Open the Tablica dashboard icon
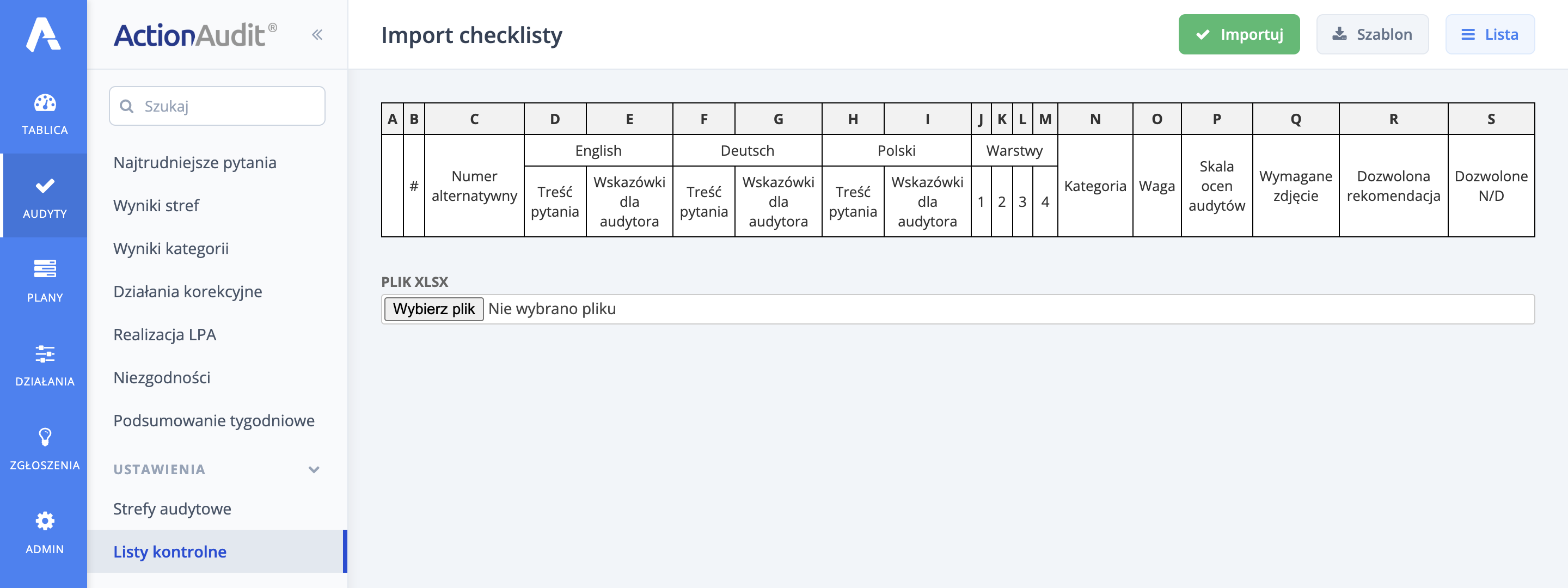The height and width of the screenshot is (588, 1568). tap(45, 103)
